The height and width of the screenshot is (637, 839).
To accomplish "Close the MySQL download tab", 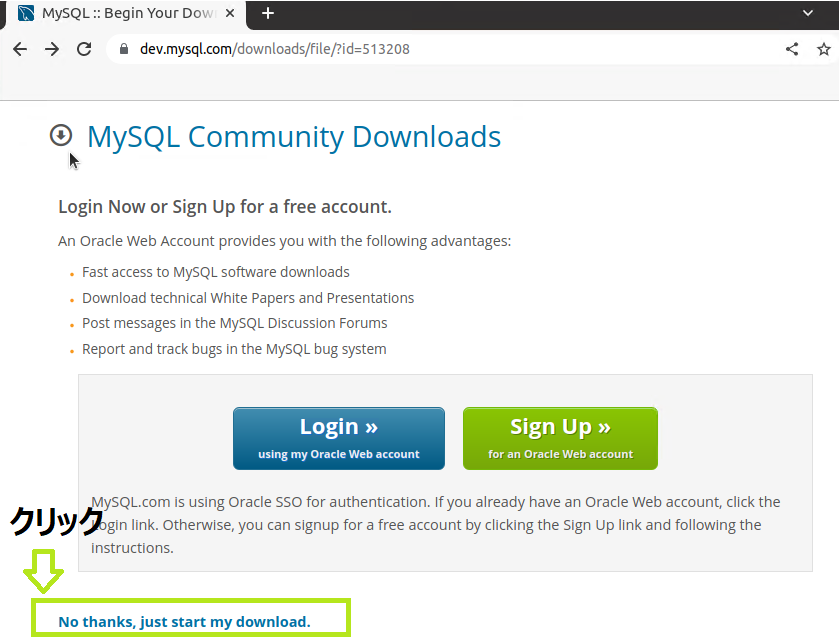I will coord(229,14).
